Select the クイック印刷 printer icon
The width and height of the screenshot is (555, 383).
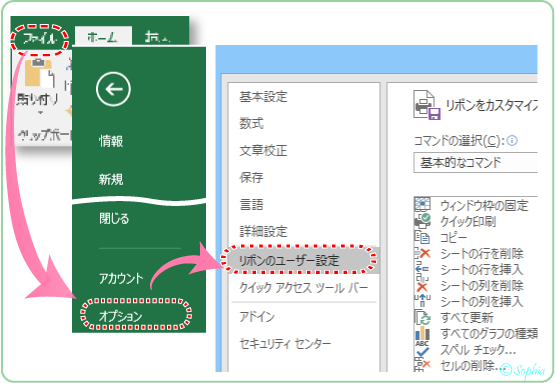422,221
